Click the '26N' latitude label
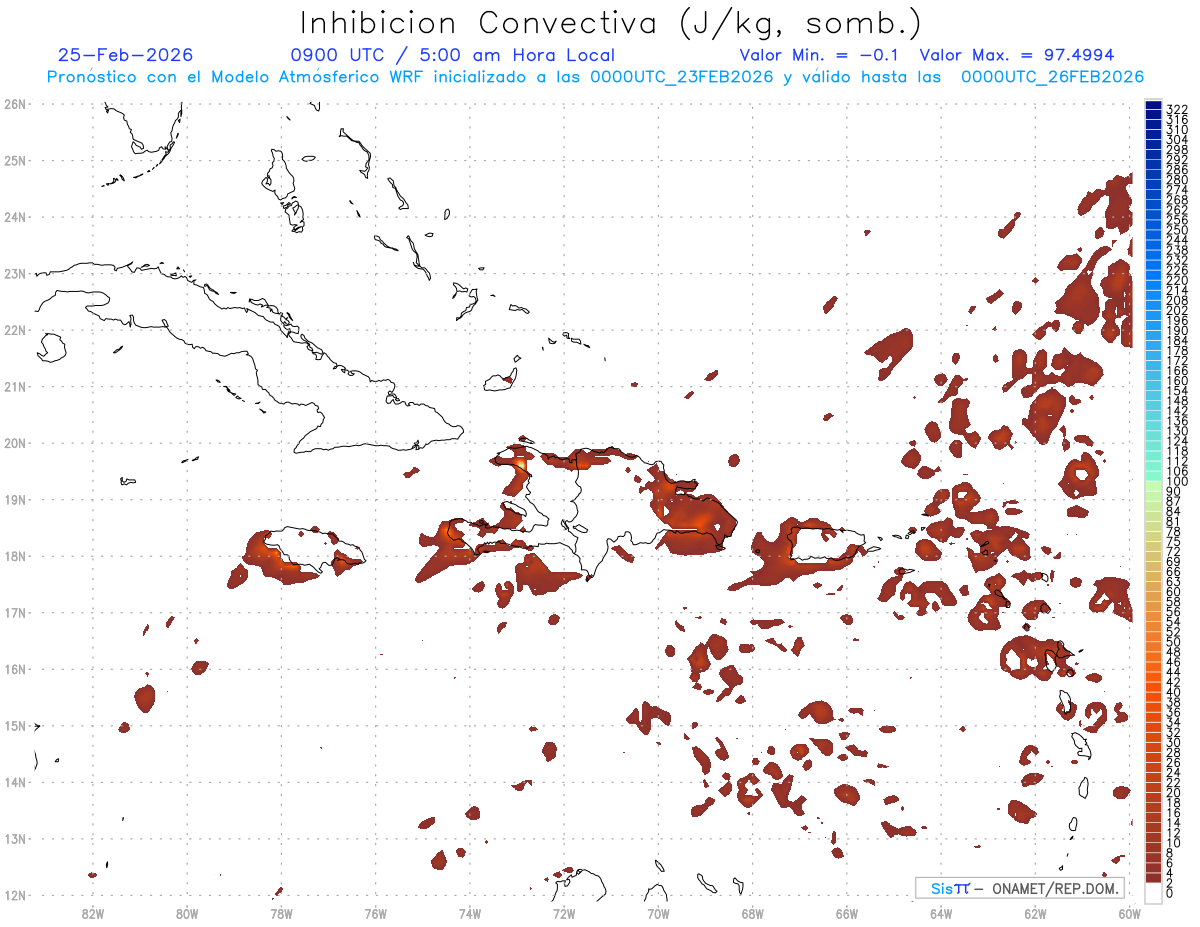This screenshot has height=927, width=1200. click(x=14, y=104)
